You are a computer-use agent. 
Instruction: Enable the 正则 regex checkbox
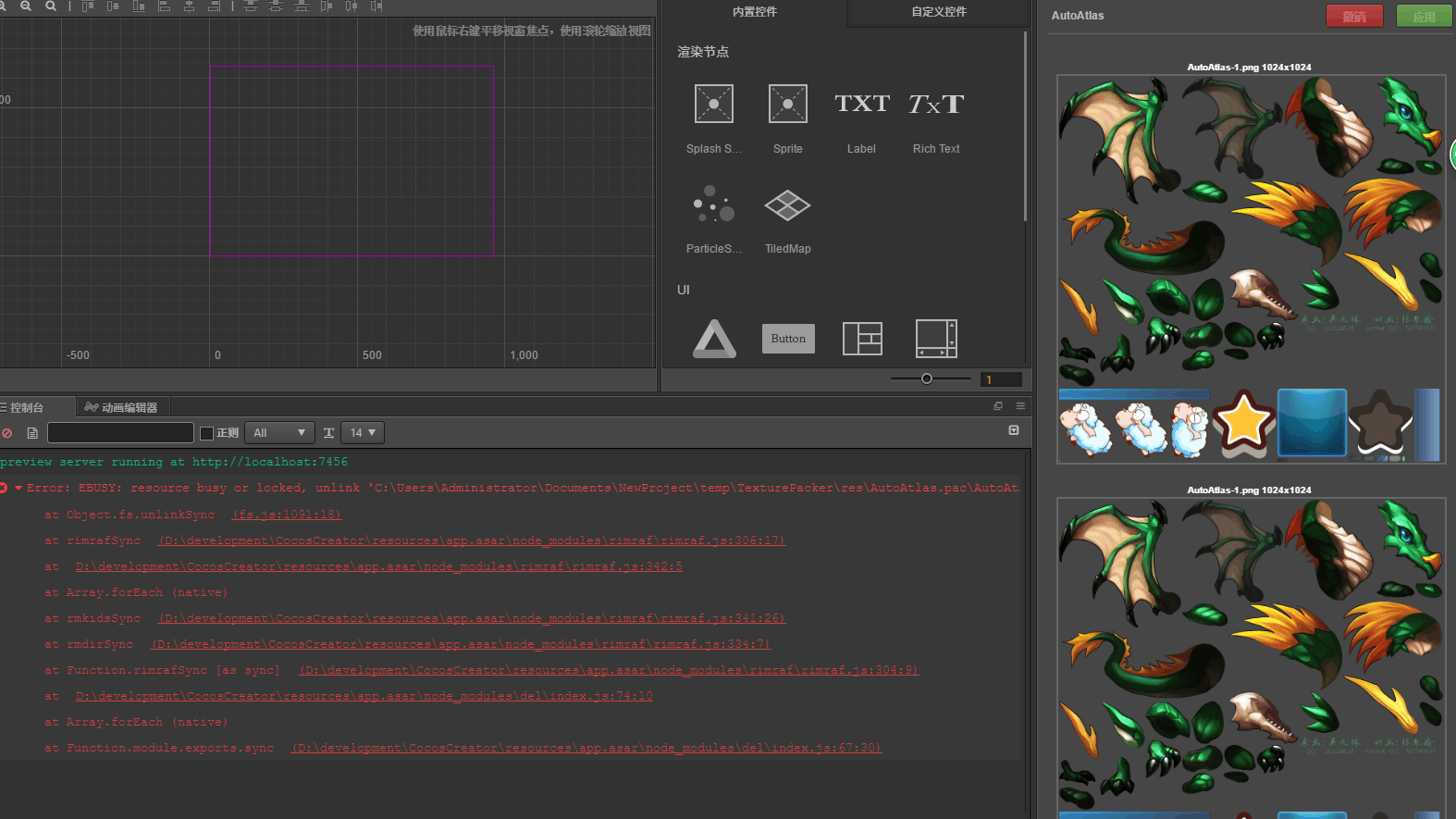pyautogui.click(x=206, y=433)
